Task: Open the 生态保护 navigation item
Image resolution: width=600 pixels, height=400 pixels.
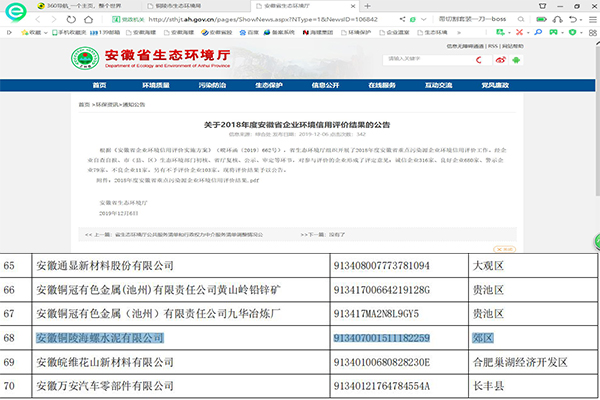Action: click(269, 85)
